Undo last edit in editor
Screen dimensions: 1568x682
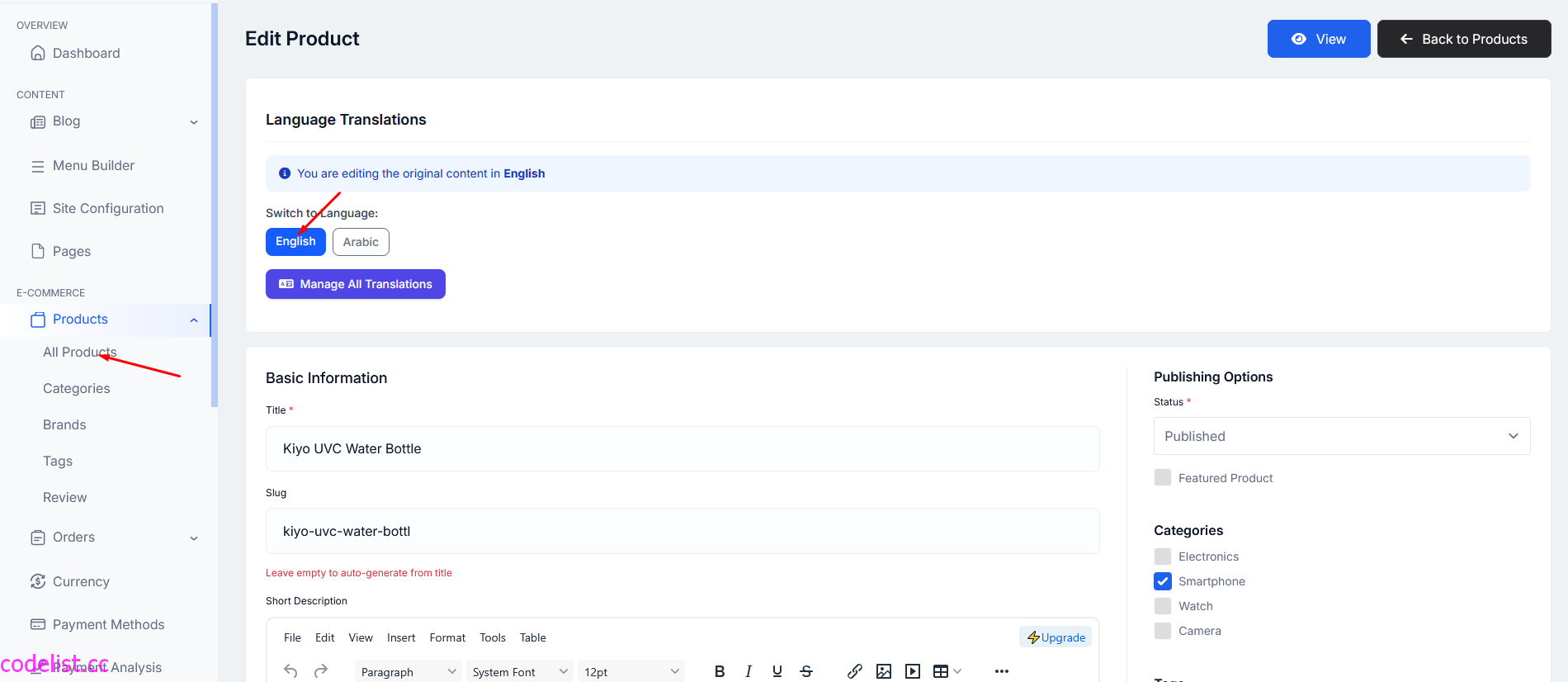pyautogui.click(x=290, y=671)
